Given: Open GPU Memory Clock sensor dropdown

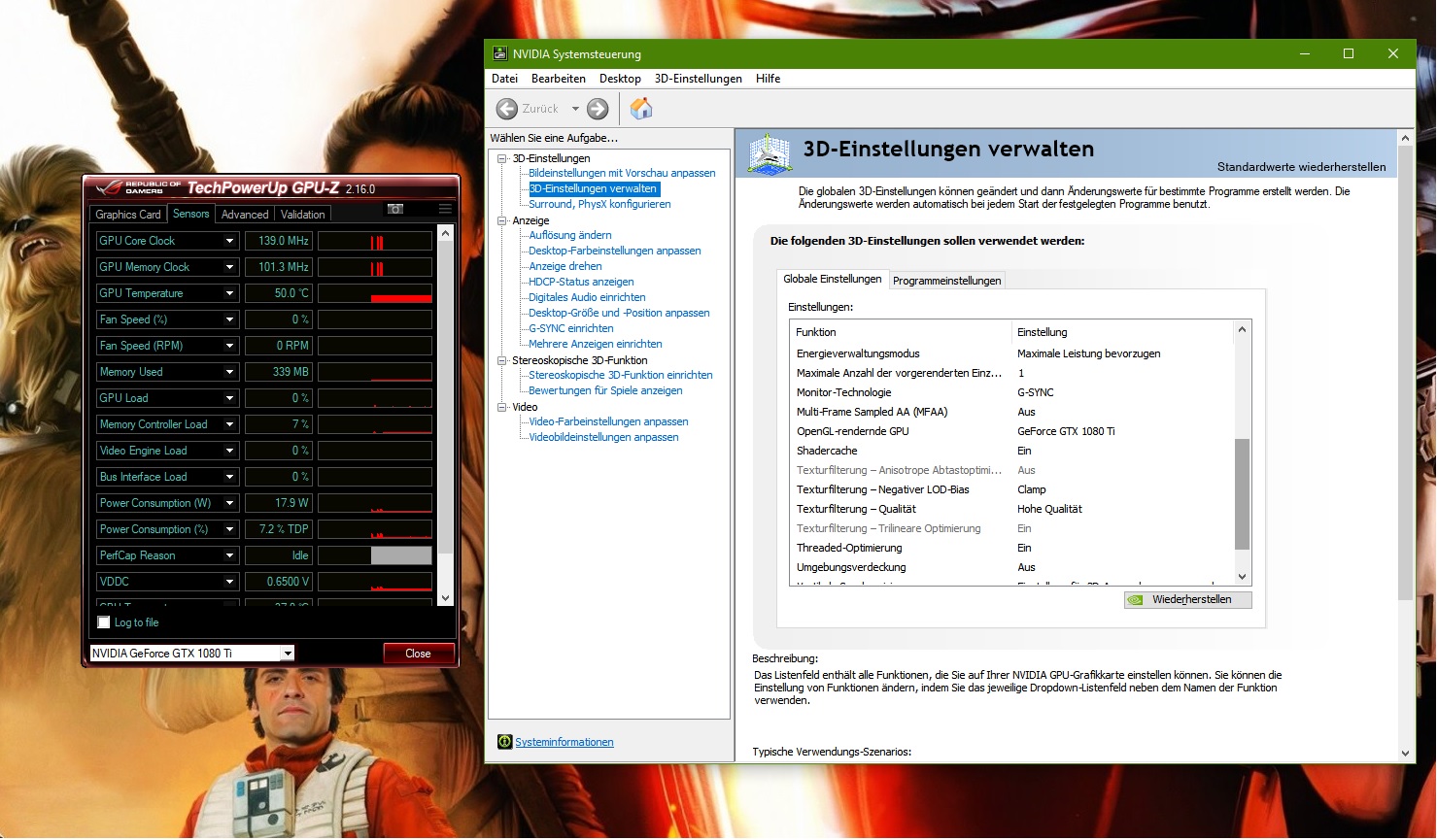Looking at the screenshot, I should coord(230,267).
